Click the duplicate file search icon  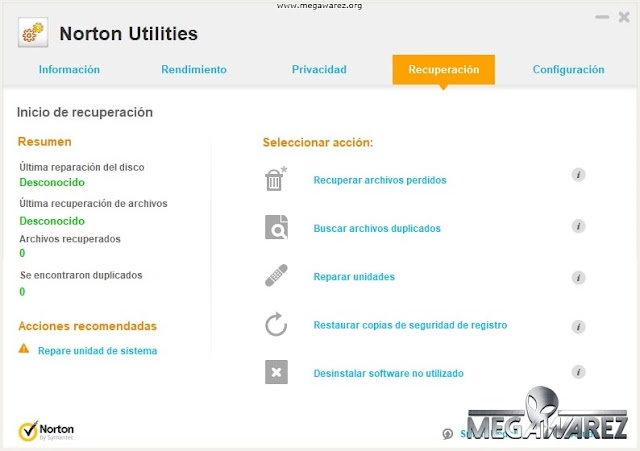coord(276,227)
